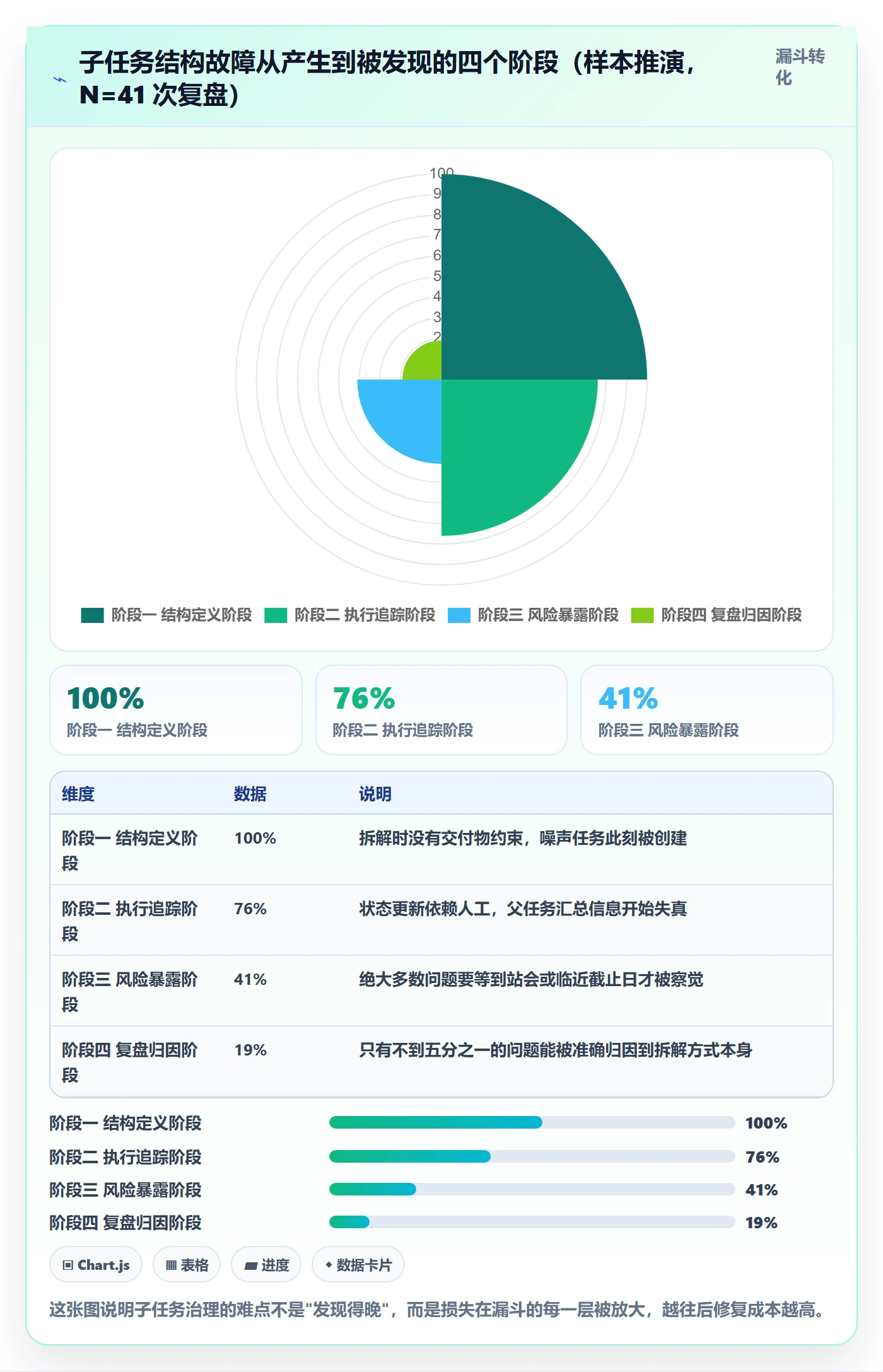
Task: Click table cell 绝大多数问题要等到站会或临近截止日才被察觉
Action: point(531,979)
